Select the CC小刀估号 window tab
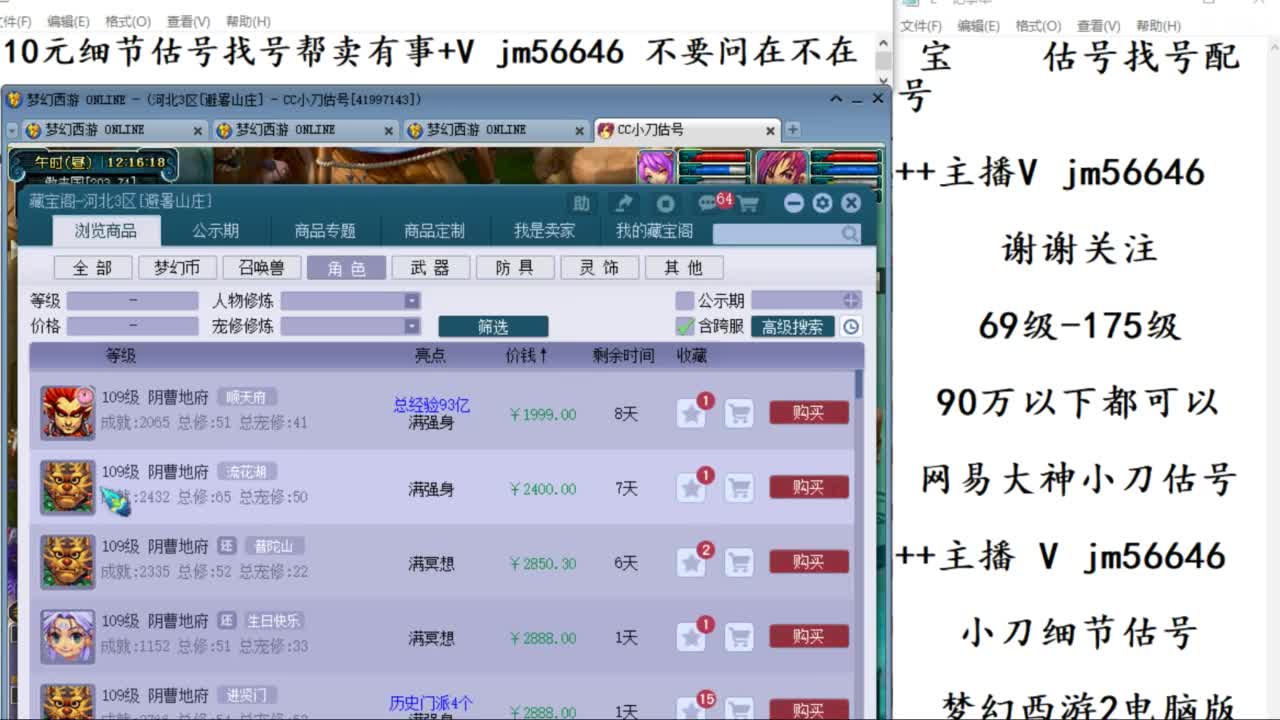Image resolution: width=1280 pixels, height=720 pixels. click(x=686, y=130)
